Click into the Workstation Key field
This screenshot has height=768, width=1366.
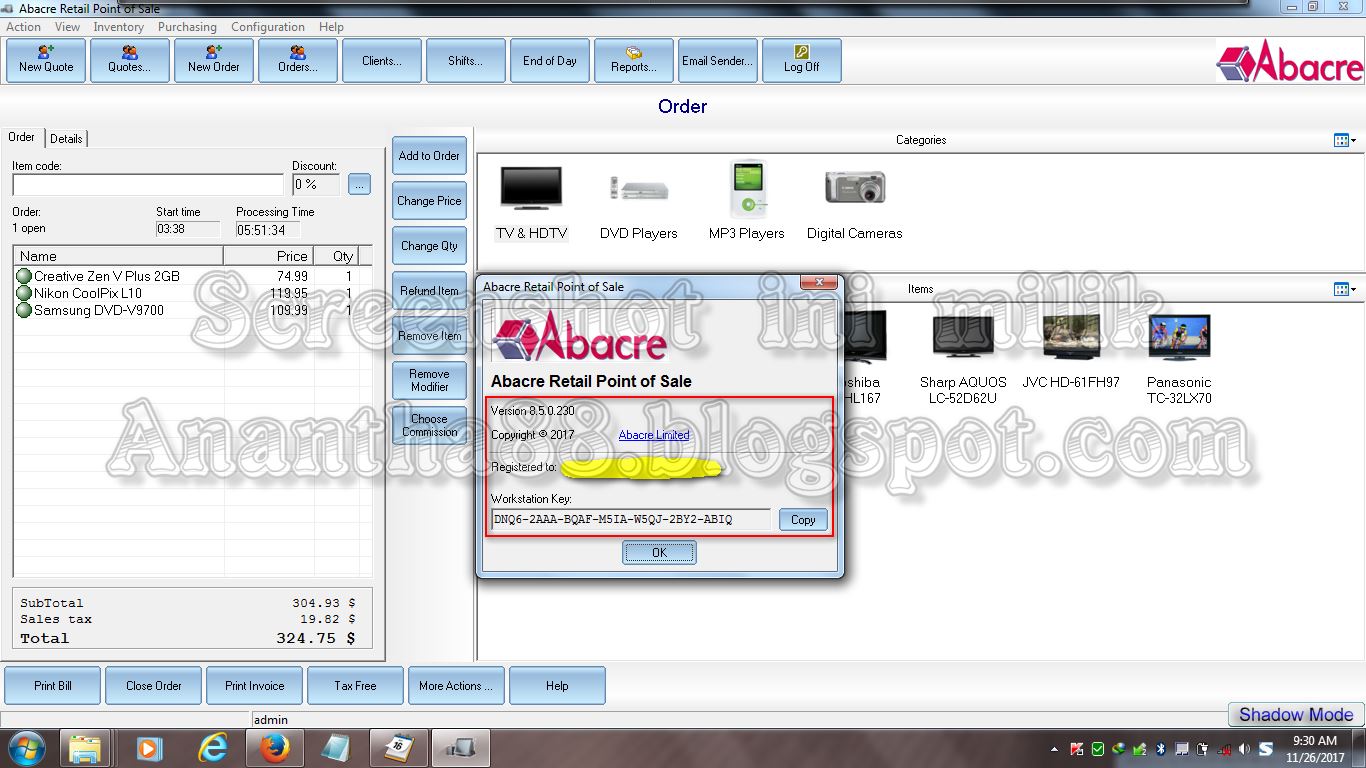point(631,519)
